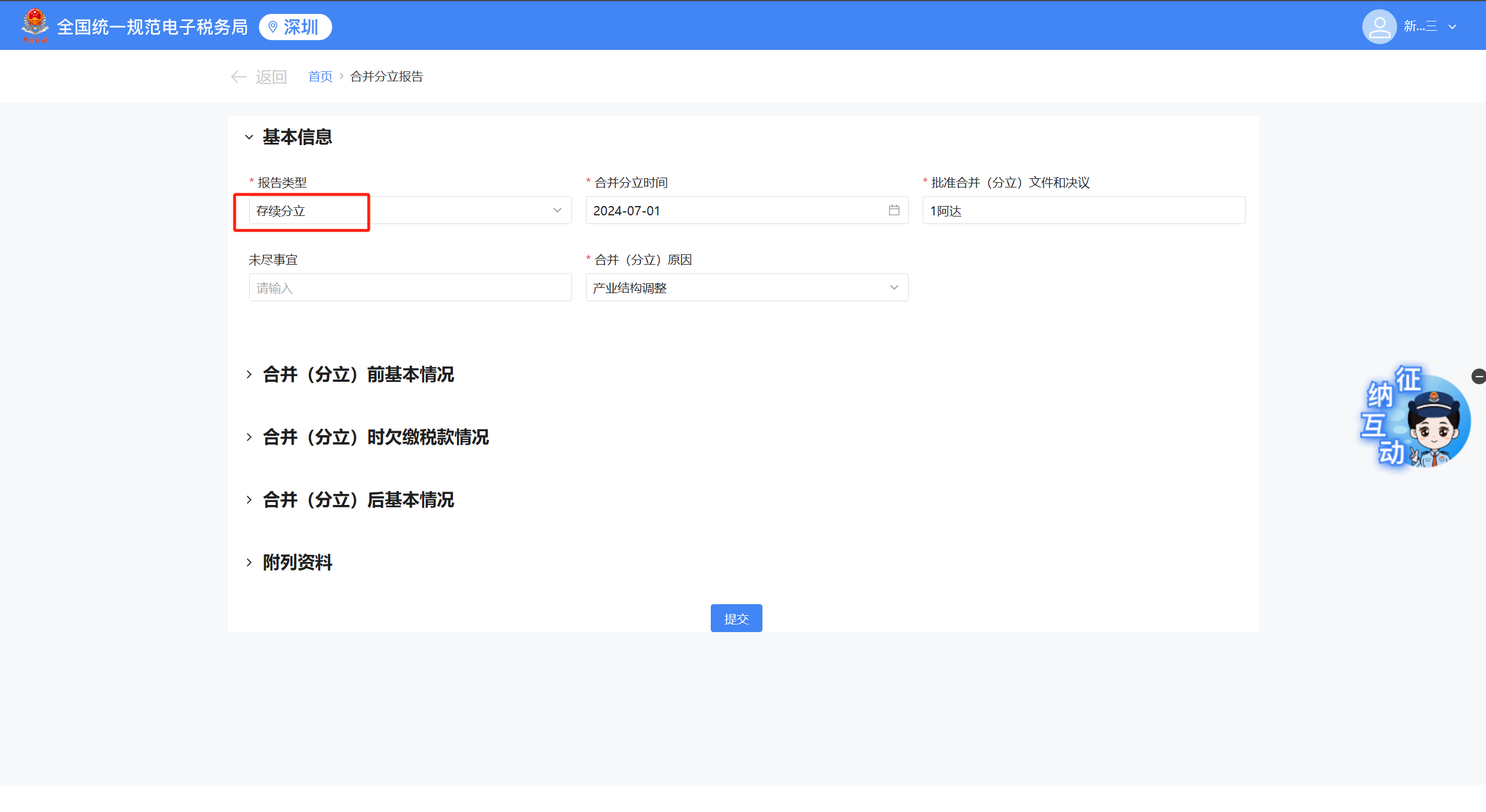
Task: Click the 返回 back arrow
Action: 239,77
